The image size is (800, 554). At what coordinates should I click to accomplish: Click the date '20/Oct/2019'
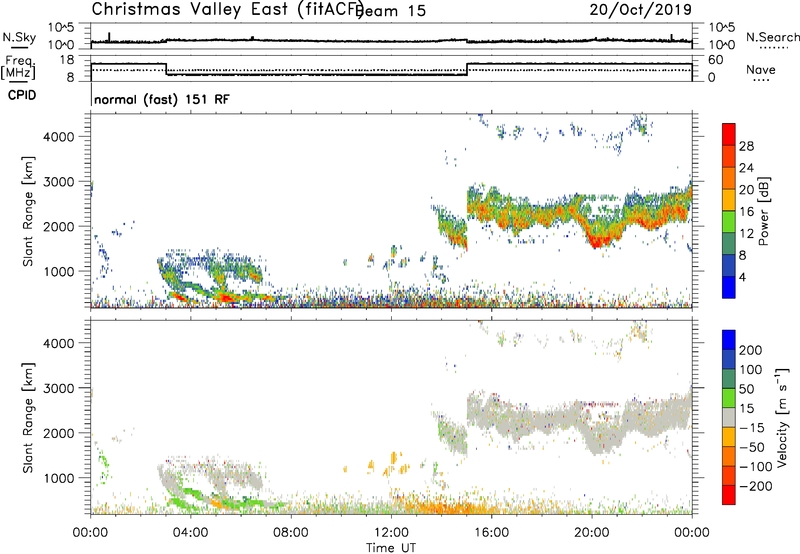[641, 10]
